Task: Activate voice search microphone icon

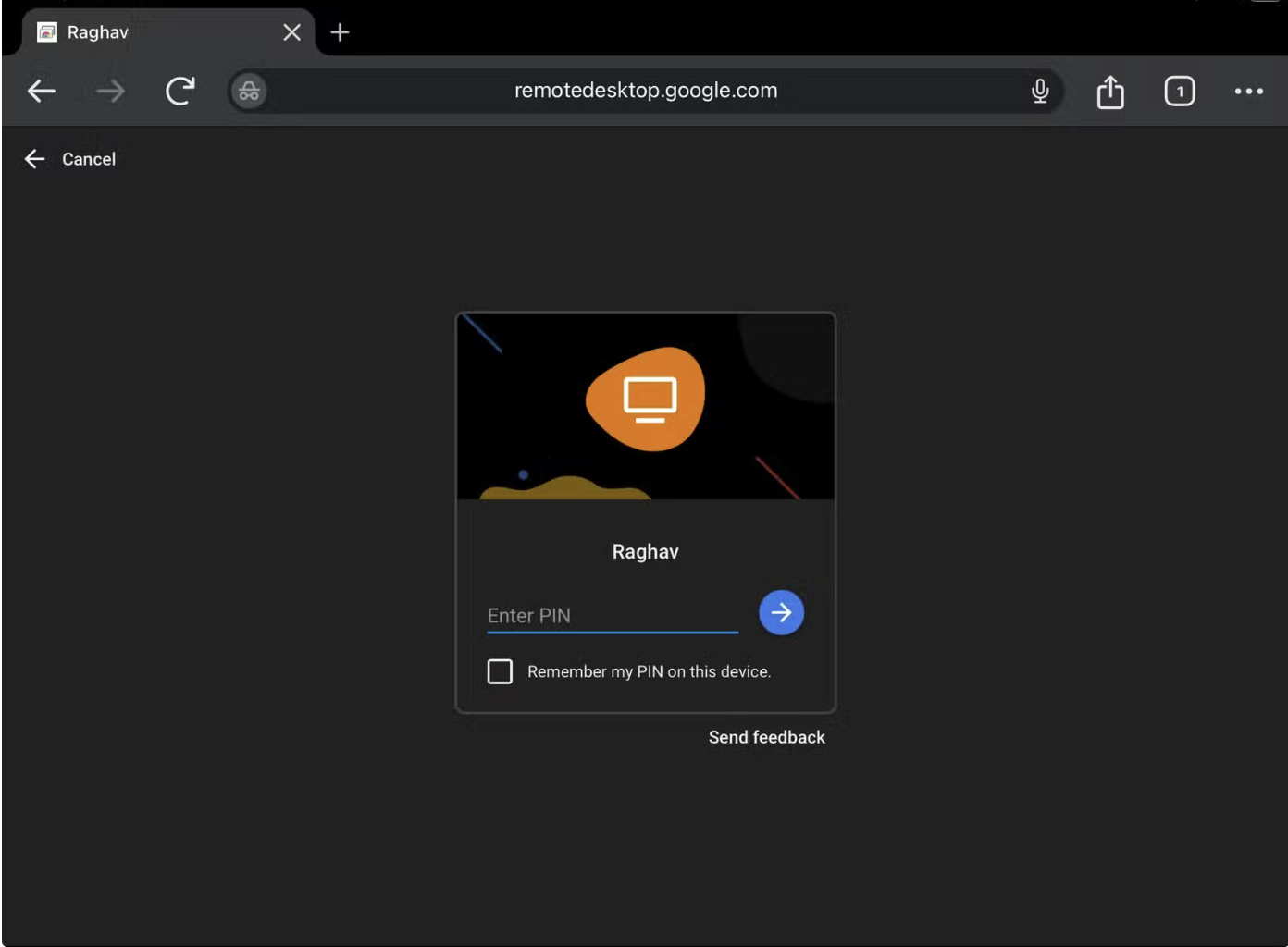Action: (x=1040, y=91)
